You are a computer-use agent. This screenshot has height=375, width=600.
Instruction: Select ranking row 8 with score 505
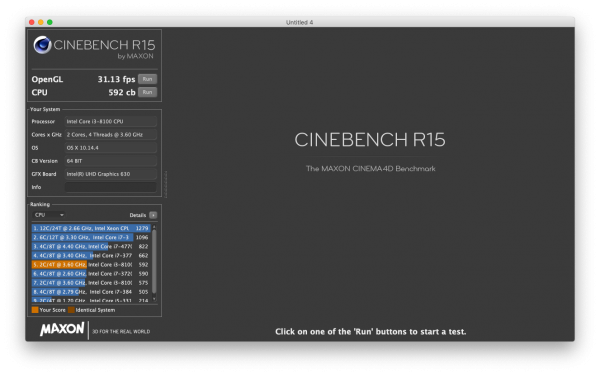click(x=91, y=292)
